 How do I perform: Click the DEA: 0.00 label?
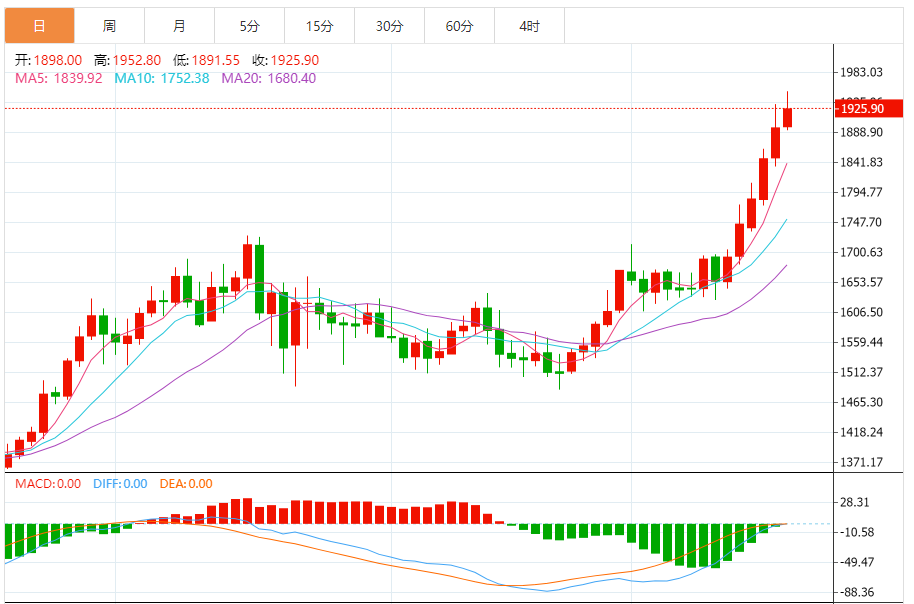(x=186, y=484)
